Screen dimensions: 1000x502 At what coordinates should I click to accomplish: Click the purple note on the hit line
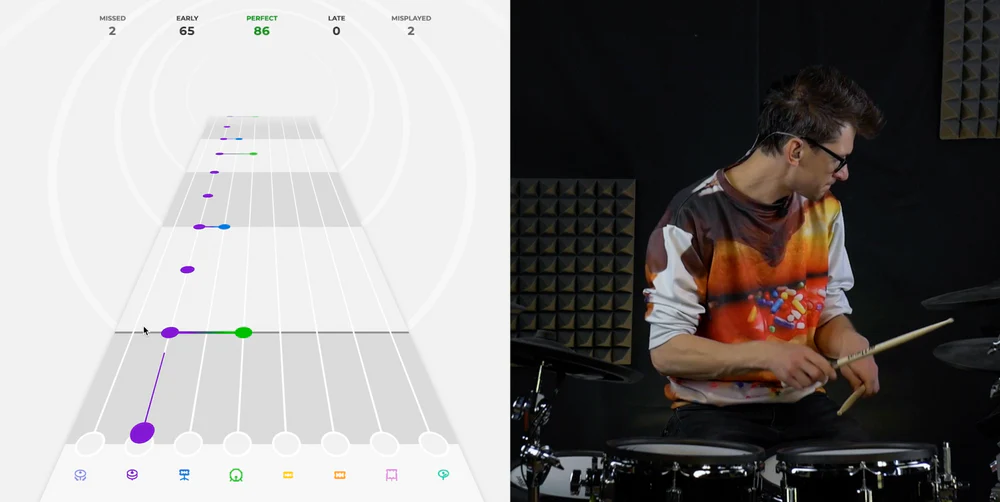coord(170,332)
